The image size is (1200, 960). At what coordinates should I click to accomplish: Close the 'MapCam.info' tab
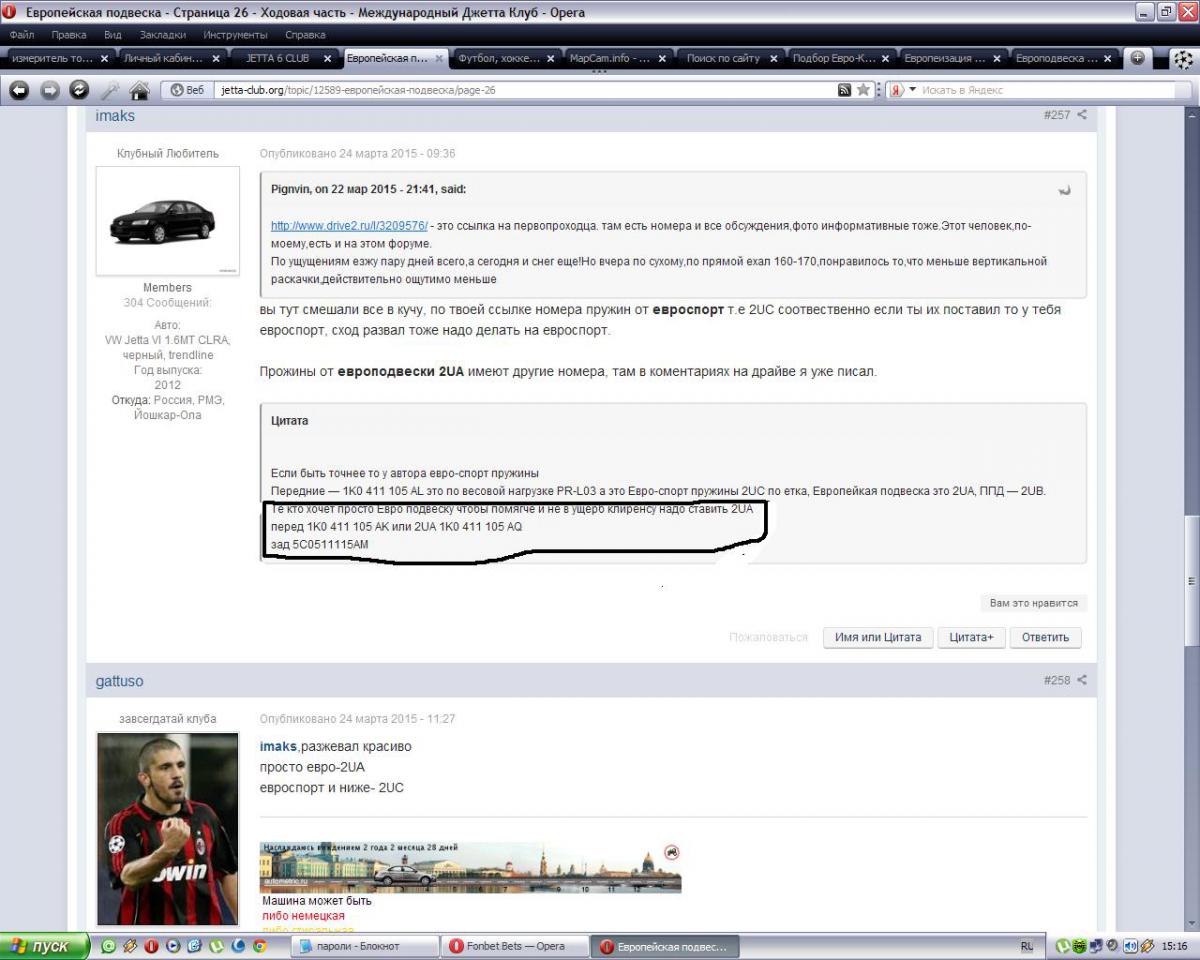(x=661, y=59)
